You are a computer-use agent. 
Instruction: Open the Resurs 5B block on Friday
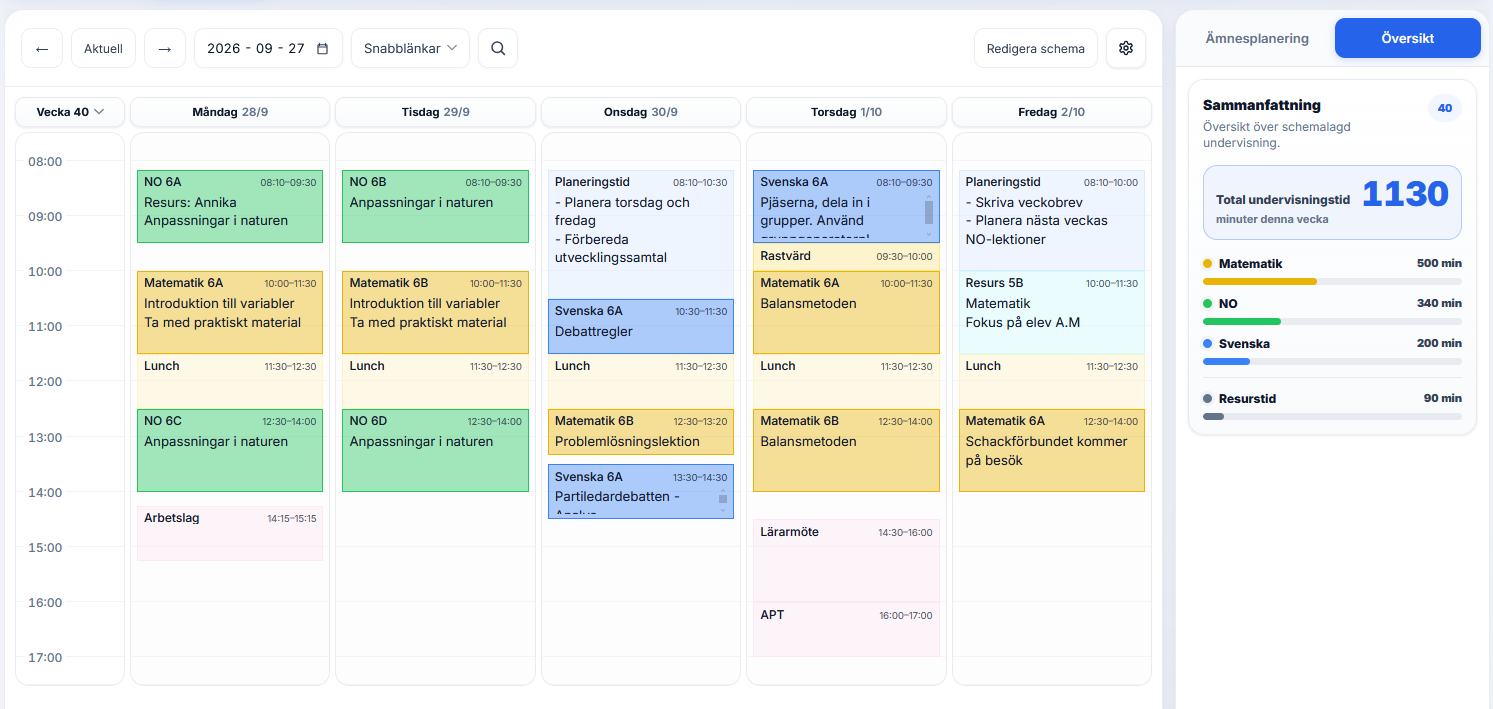click(x=1052, y=312)
